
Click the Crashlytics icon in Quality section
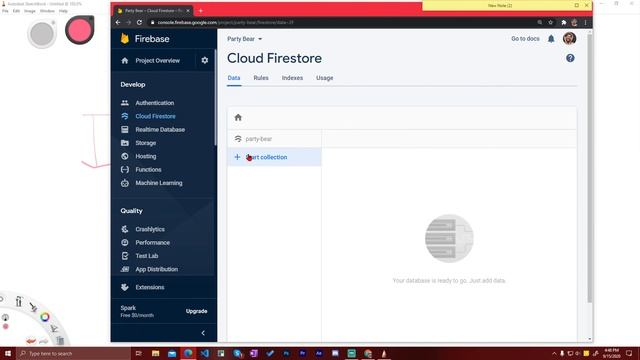point(125,229)
